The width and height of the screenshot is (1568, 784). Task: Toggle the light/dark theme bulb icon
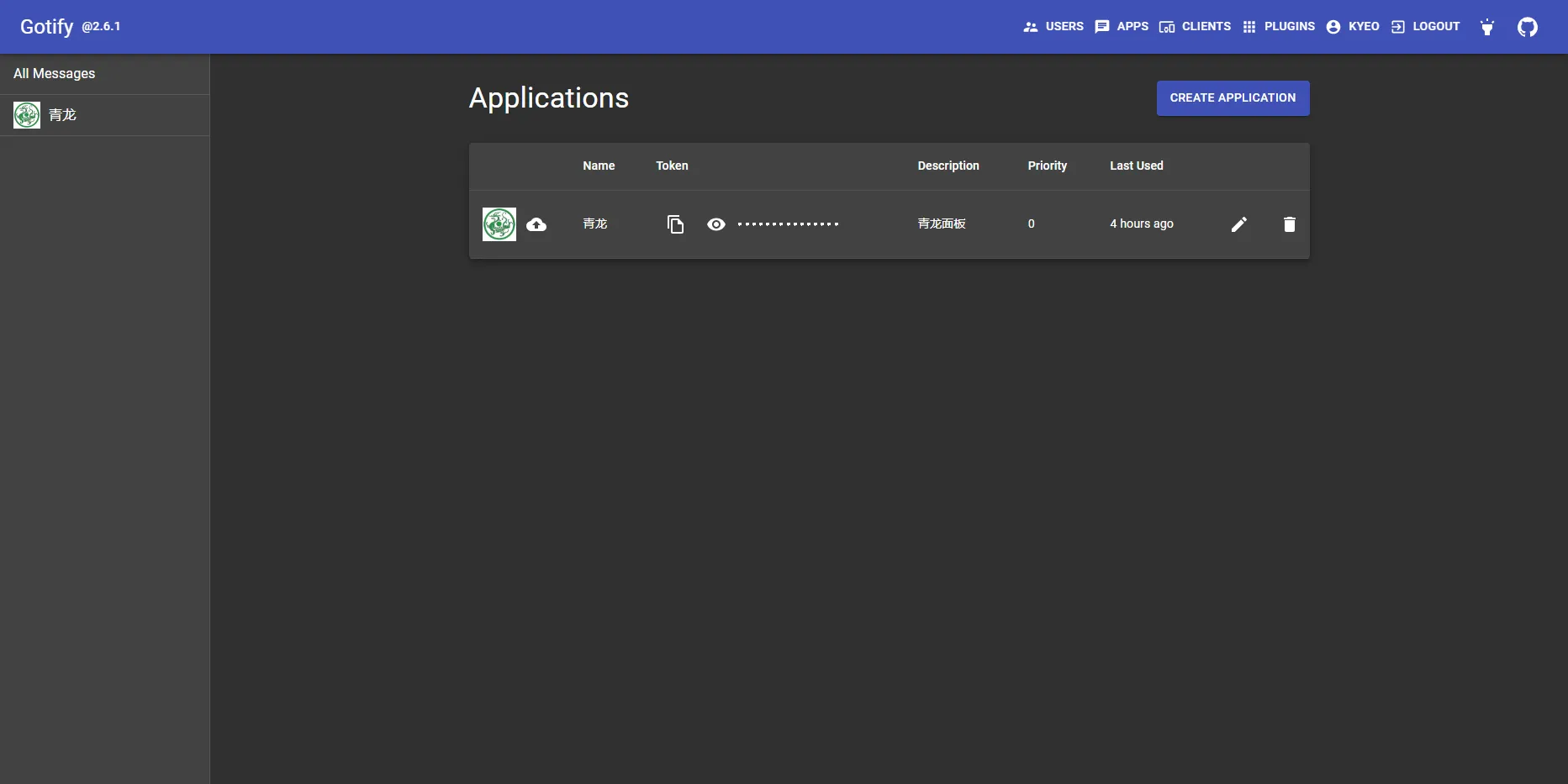click(1487, 27)
